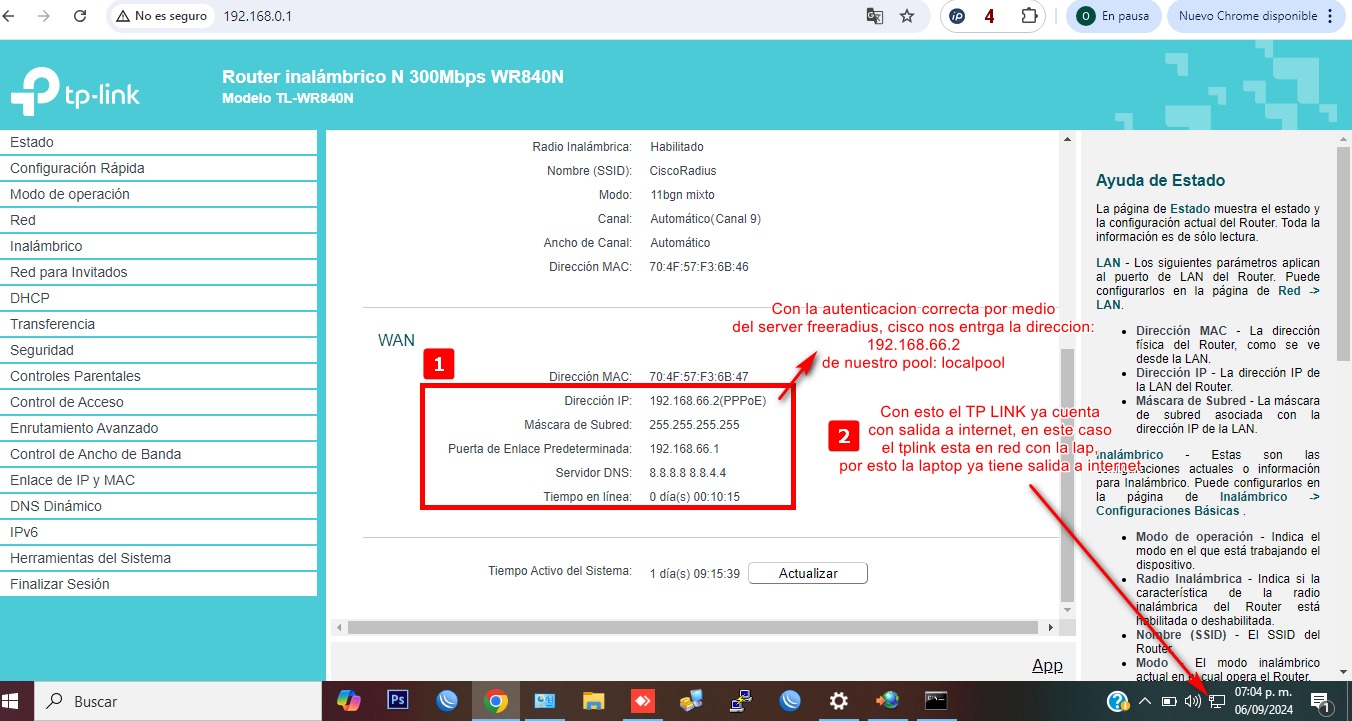The image size is (1352, 721).
Task: Click the TP-Link logo
Action: (x=75, y=92)
